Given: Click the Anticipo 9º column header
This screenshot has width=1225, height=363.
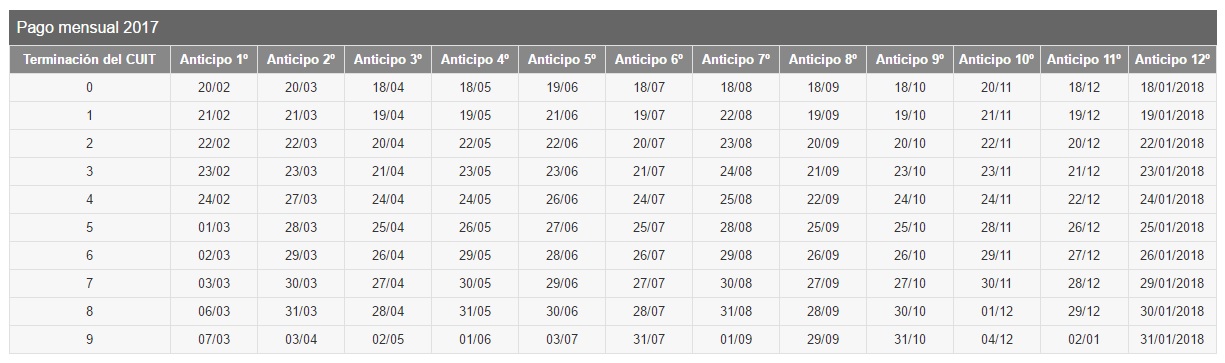Looking at the screenshot, I should (910, 60).
